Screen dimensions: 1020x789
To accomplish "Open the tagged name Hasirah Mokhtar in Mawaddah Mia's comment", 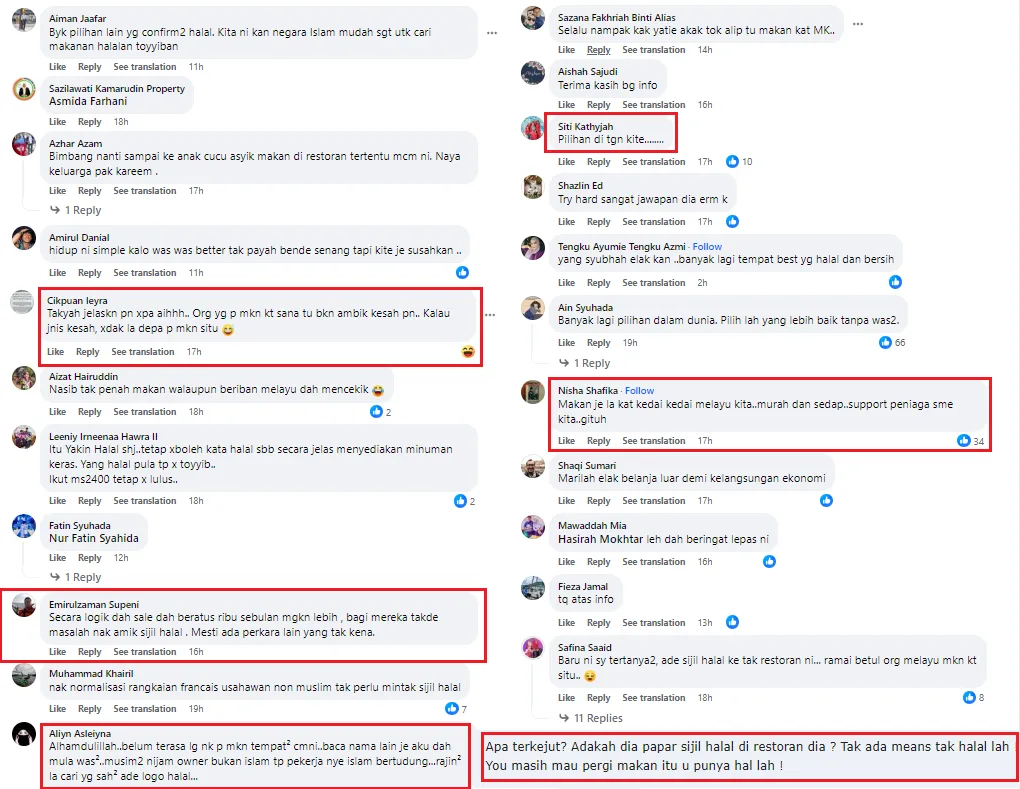I will [597, 539].
